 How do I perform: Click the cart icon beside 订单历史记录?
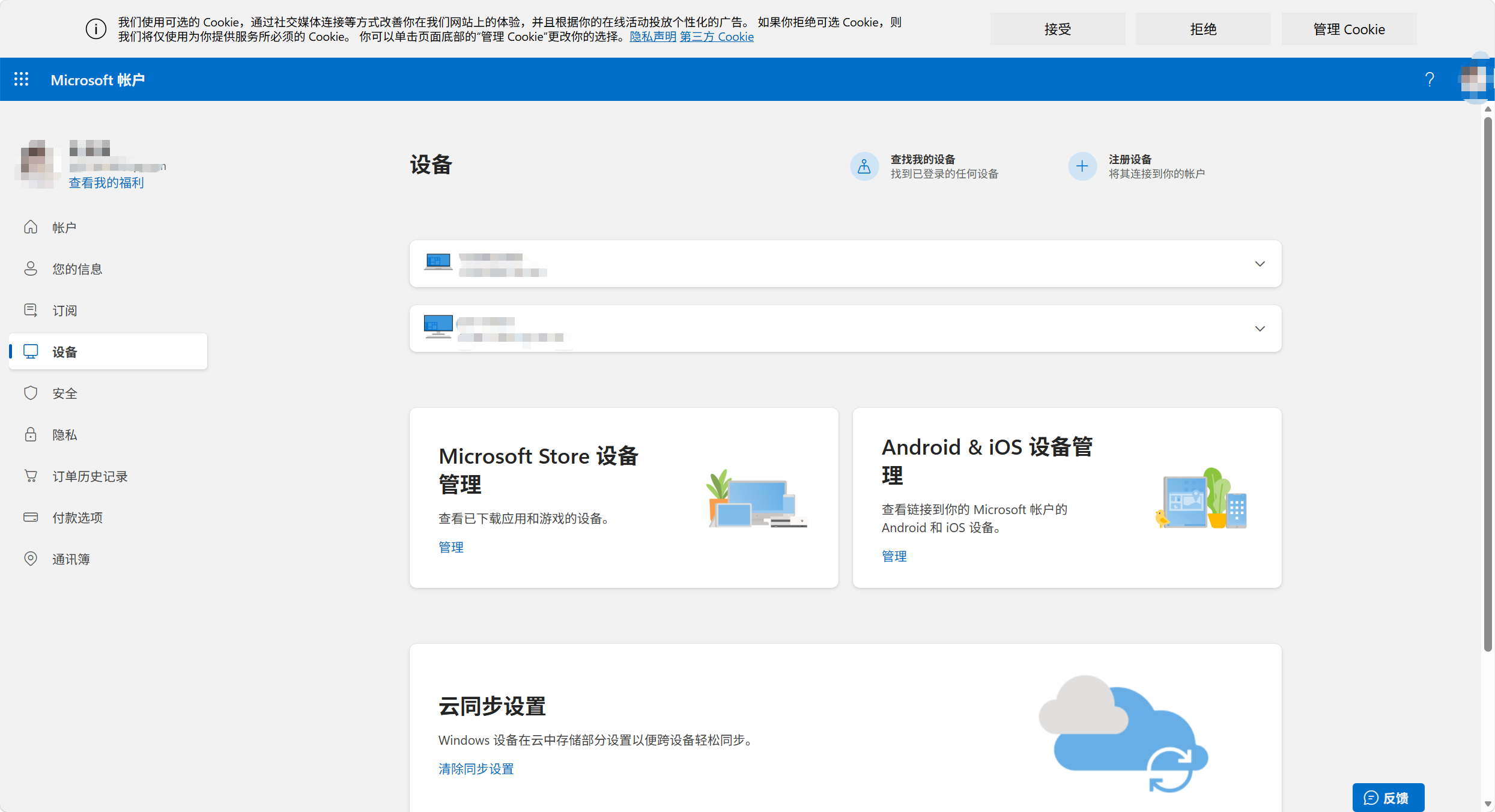coord(31,476)
